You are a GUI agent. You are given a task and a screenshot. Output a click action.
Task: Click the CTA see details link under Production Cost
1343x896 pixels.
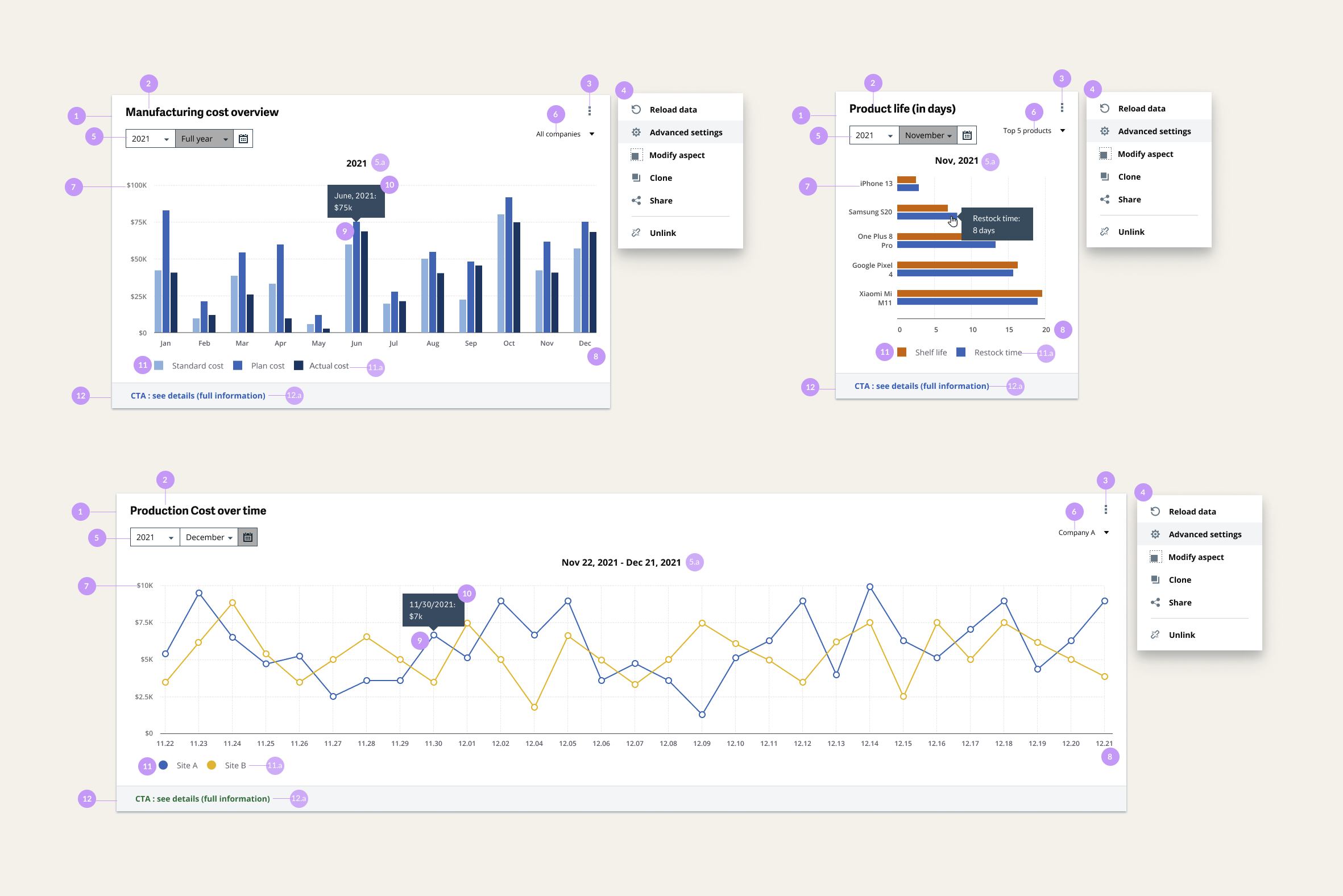[x=202, y=798]
